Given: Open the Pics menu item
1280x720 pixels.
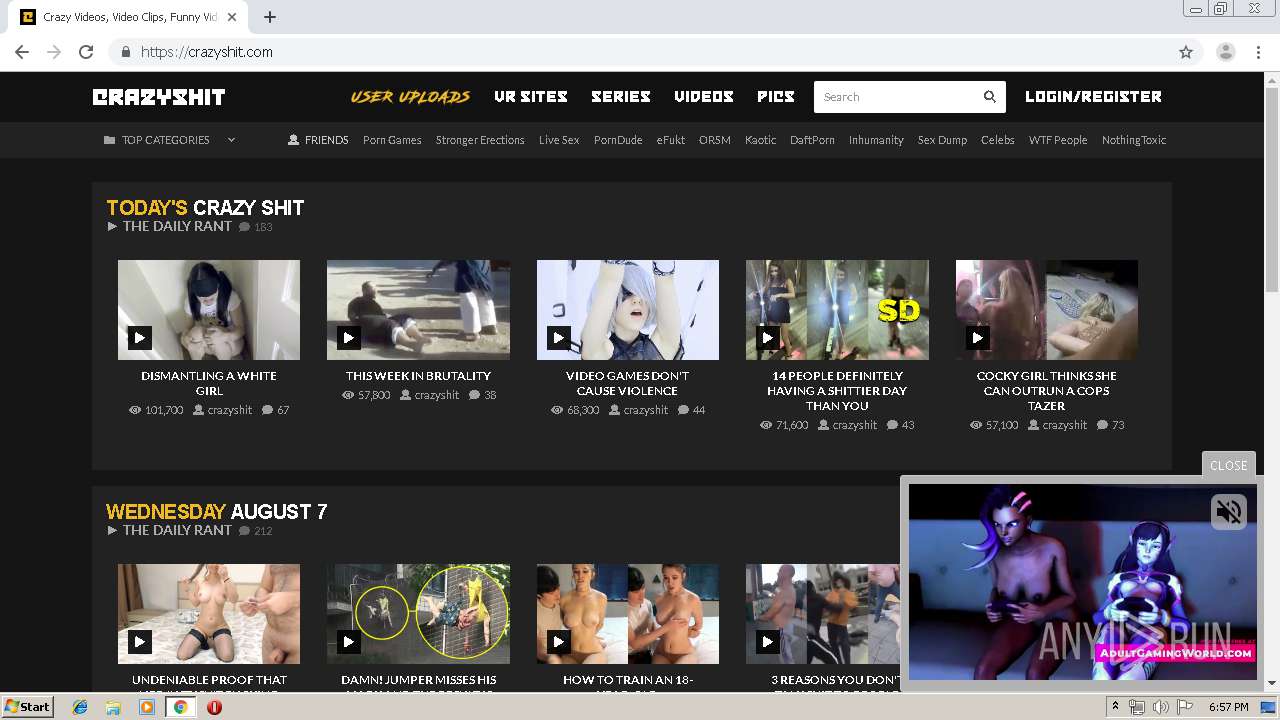Looking at the screenshot, I should coord(776,97).
